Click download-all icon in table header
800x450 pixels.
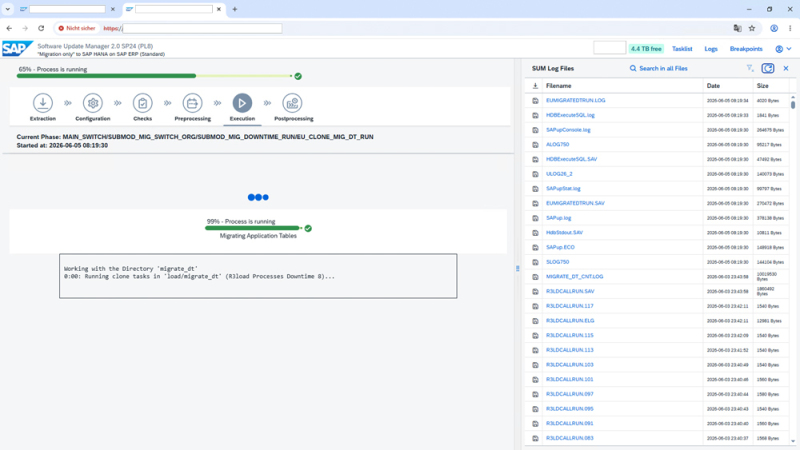535,86
